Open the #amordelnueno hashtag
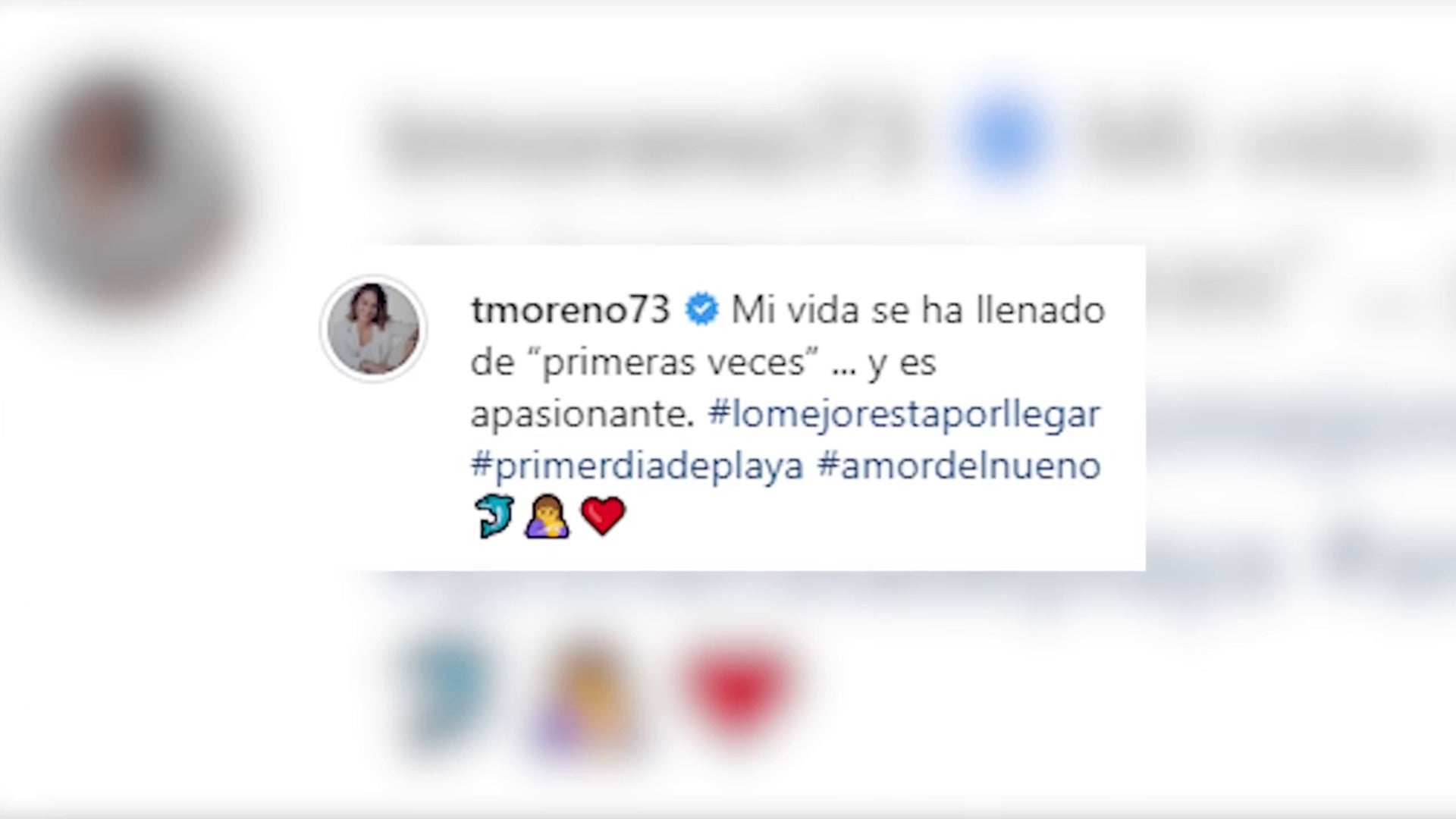 tap(959, 466)
